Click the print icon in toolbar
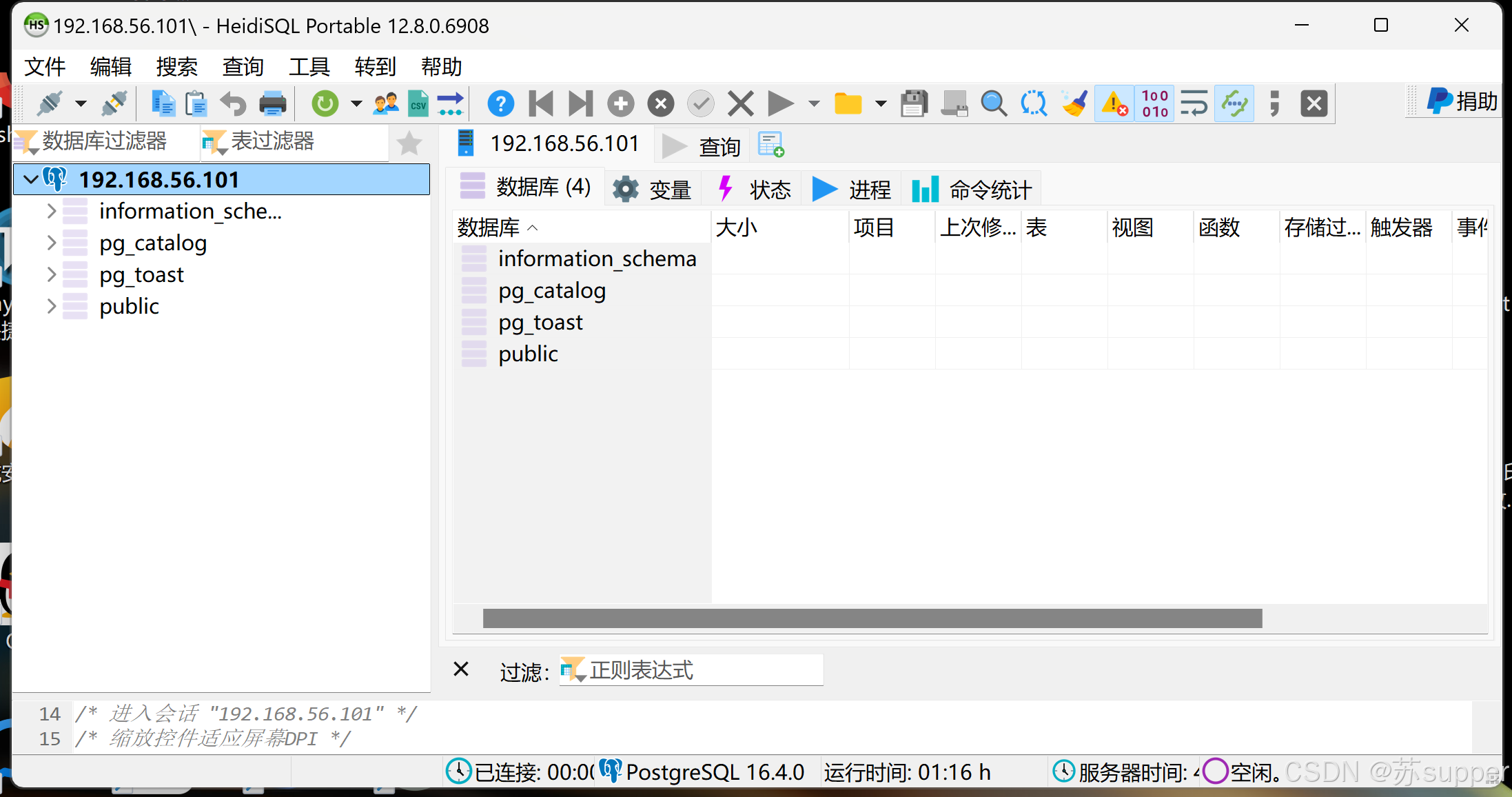This screenshot has width=1512, height=797. click(273, 104)
